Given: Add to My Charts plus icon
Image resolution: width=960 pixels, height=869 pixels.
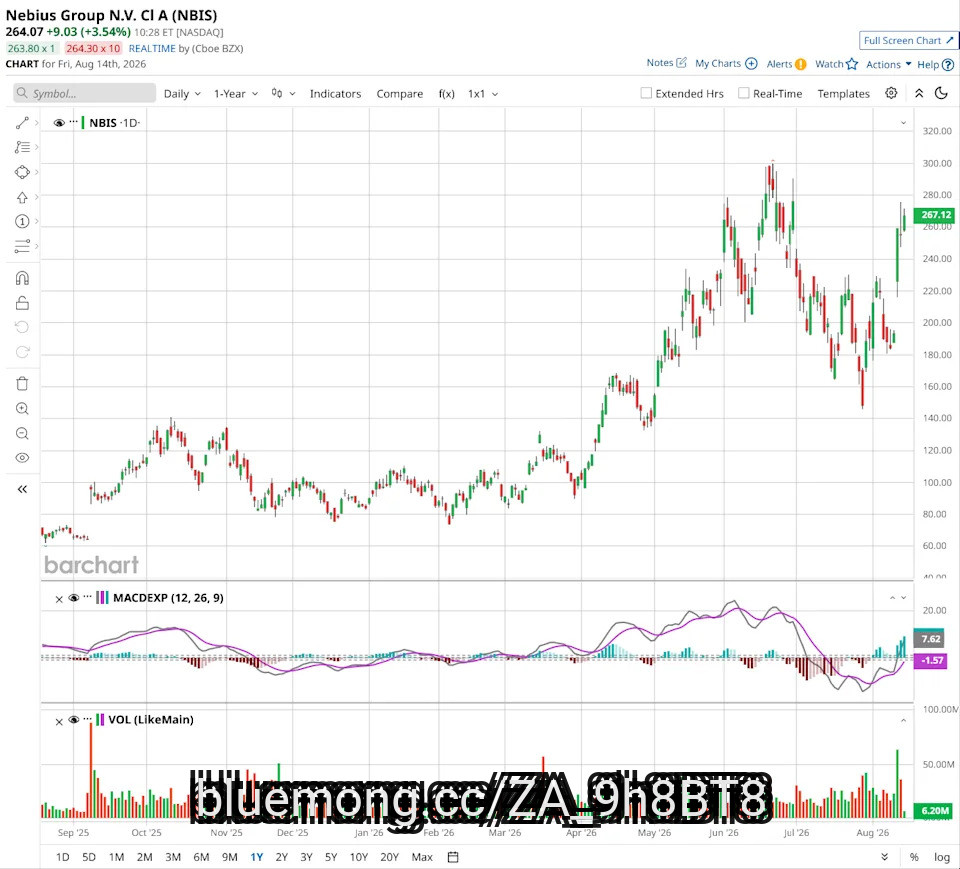Looking at the screenshot, I should (751, 63).
